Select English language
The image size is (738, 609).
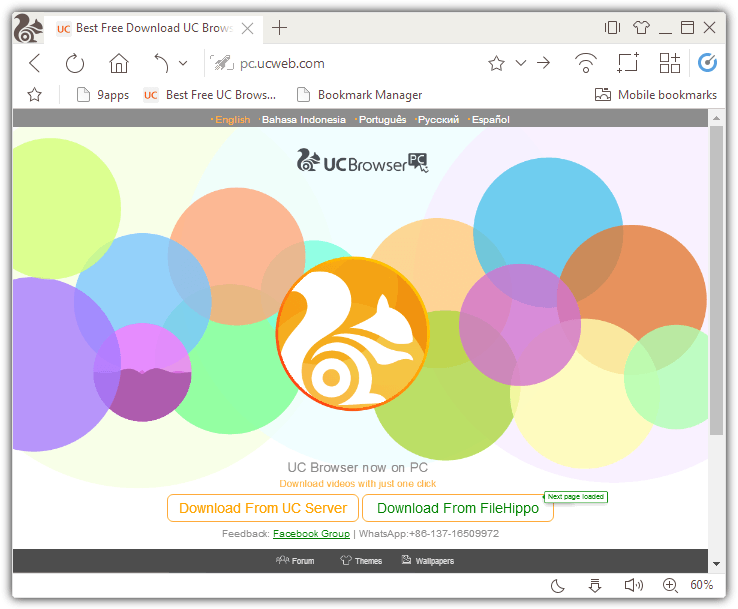click(x=233, y=120)
